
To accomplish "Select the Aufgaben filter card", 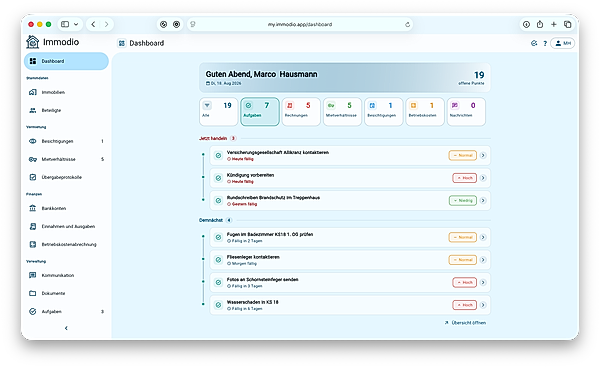I will click(260, 111).
